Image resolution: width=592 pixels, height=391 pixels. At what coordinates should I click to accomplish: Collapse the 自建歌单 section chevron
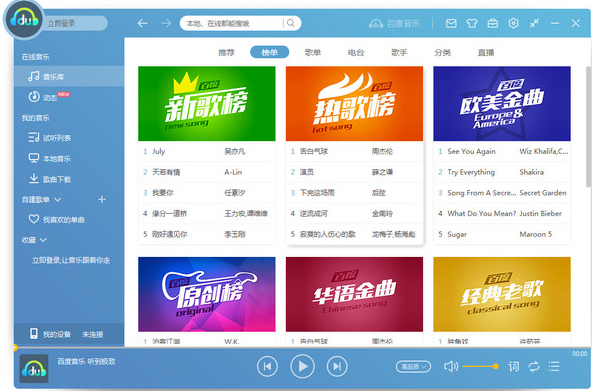point(57,199)
